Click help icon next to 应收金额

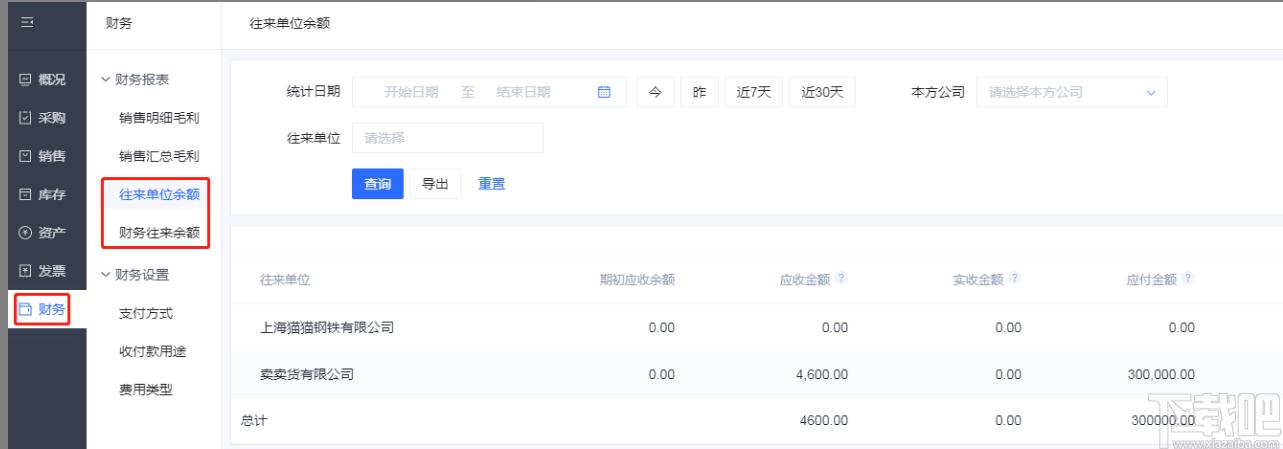pyautogui.click(x=841, y=279)
